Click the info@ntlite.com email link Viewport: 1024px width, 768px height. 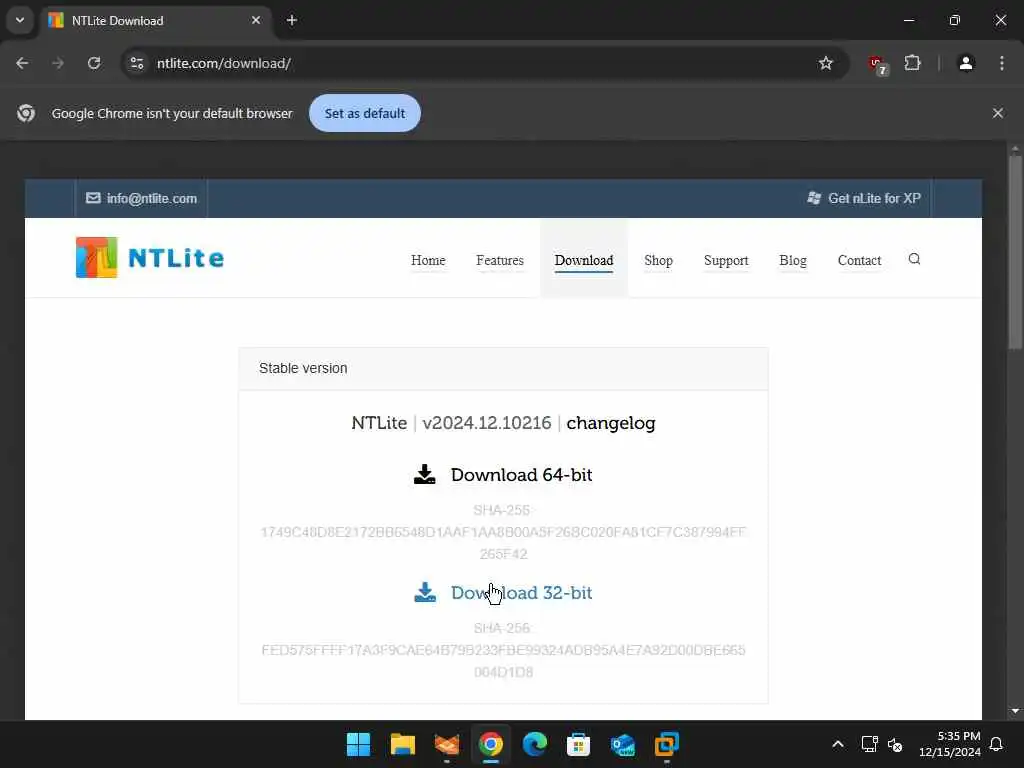point(142,199)
